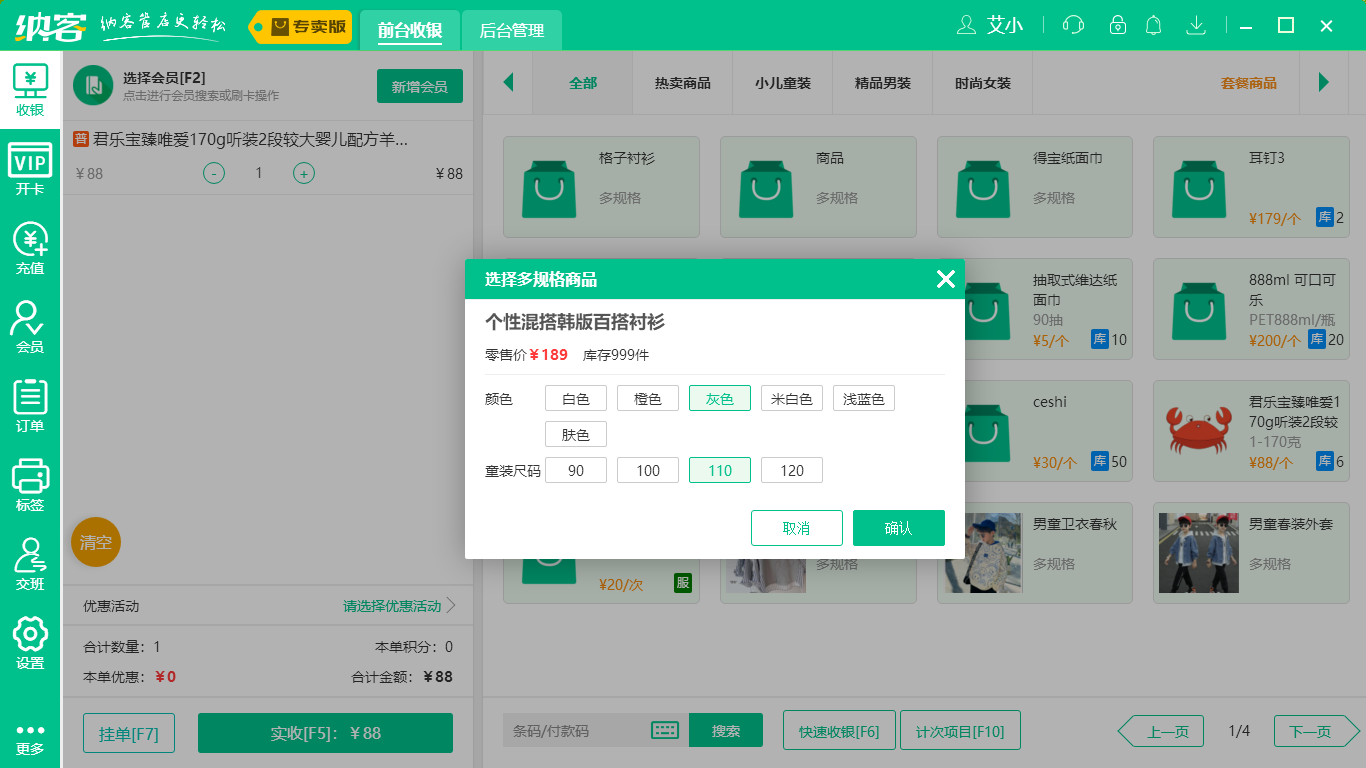The image size is (1366, 768).
Task: Open the 热卖商品 category tab
Action: (682, 84)
